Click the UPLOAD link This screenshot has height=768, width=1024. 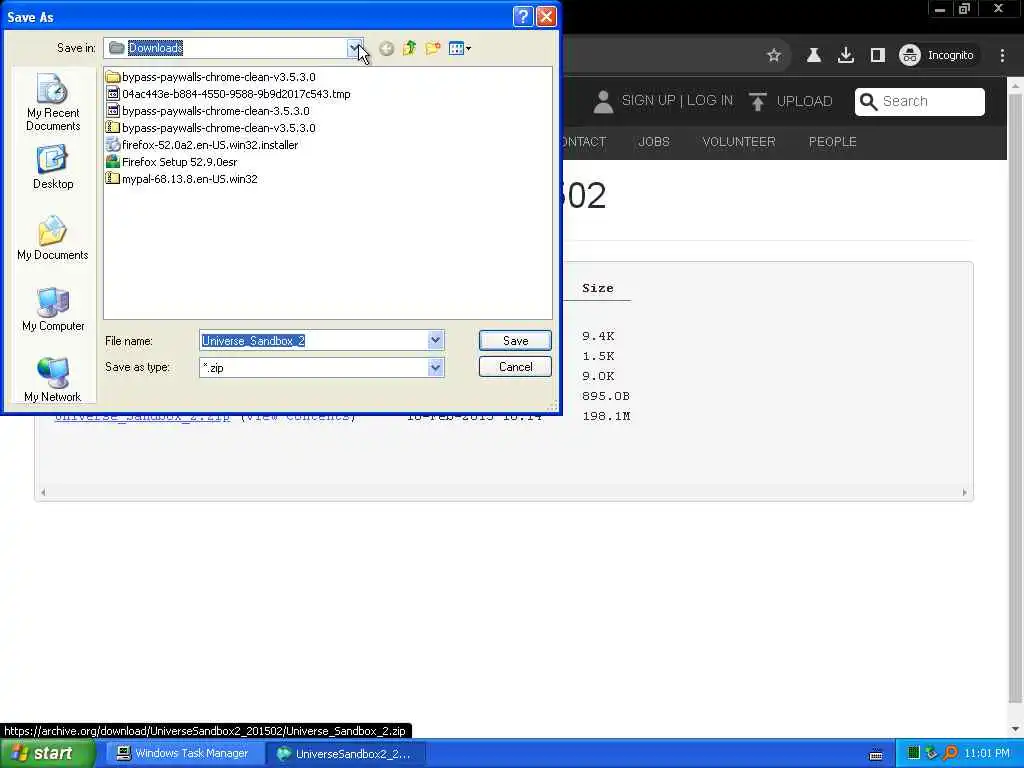(791, 101)
